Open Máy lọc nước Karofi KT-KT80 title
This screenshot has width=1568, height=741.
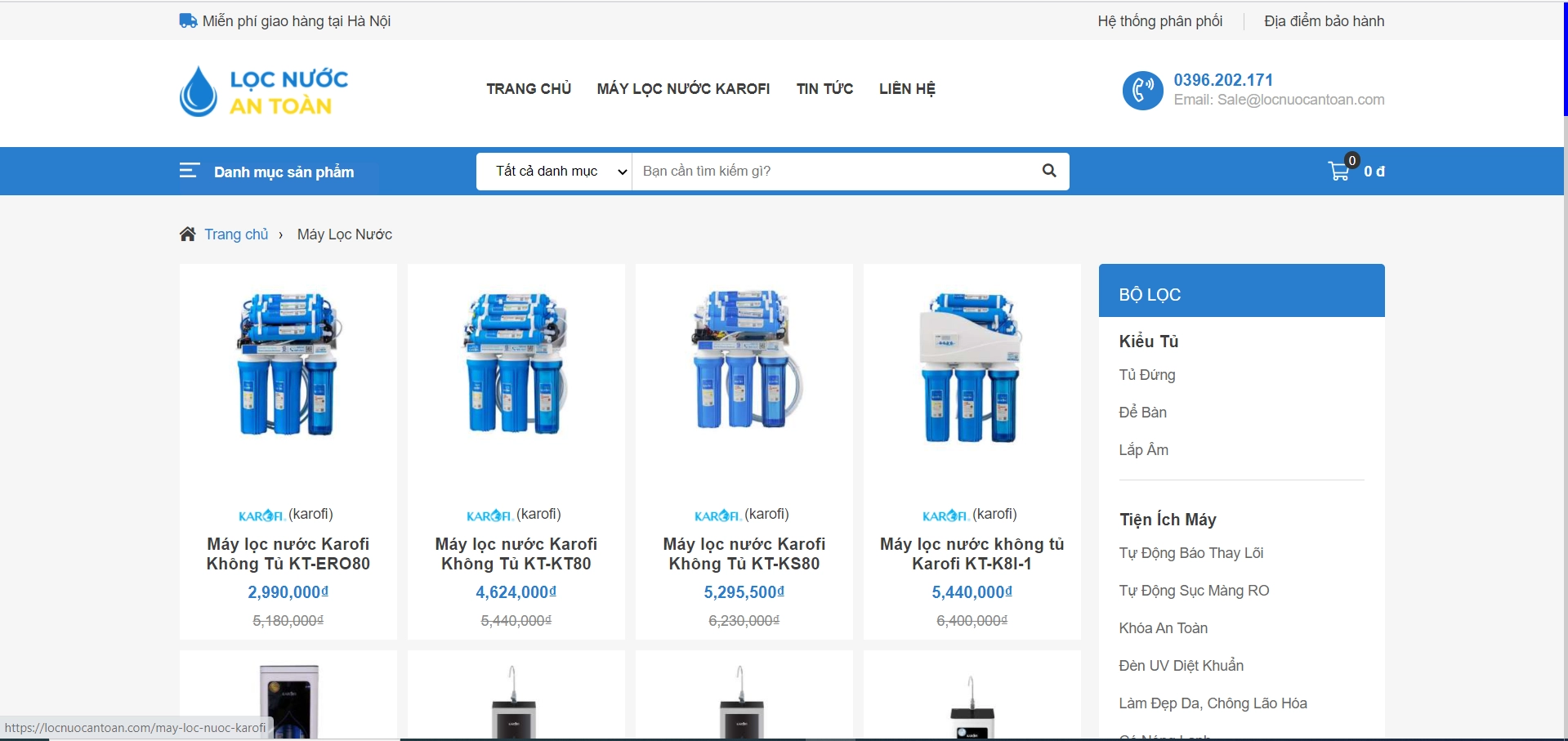tap(516, 554)
